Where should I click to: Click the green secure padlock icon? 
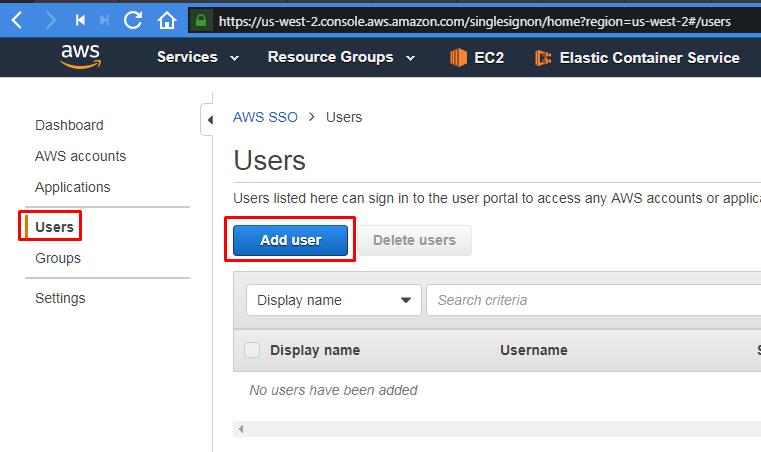tap(201, 20)
